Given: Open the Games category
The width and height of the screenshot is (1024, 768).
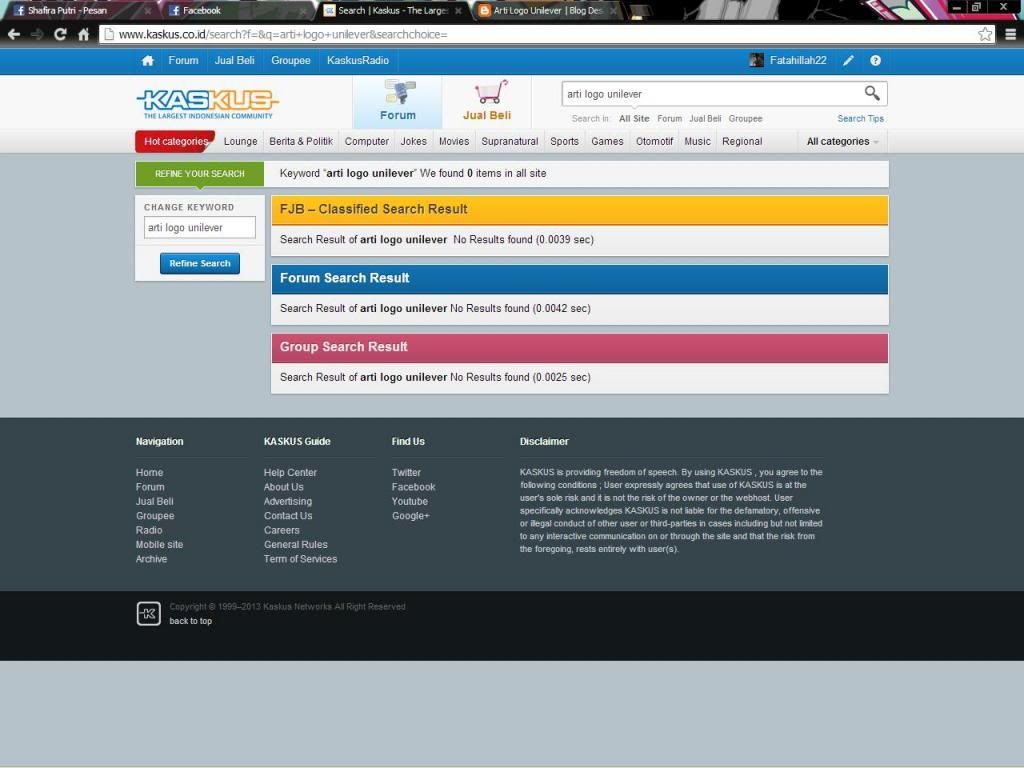Looking at the screenshot, I should [607, 142].
